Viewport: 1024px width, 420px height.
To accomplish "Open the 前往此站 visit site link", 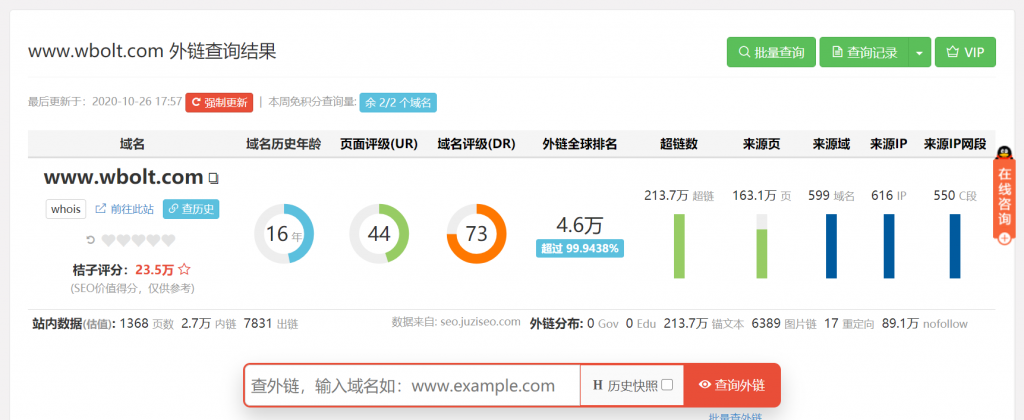I will (x=125, y=209).
